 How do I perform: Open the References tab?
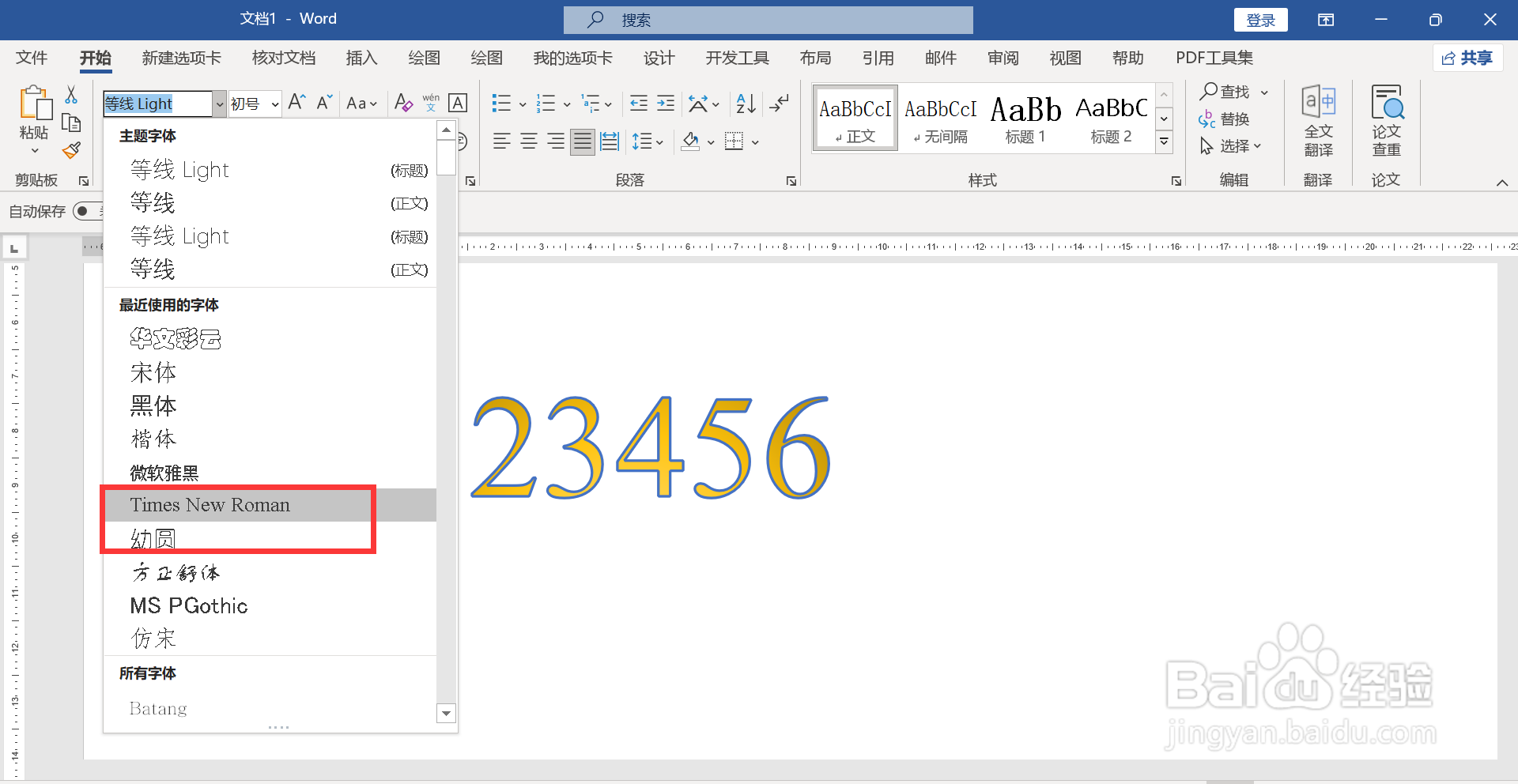(878, 58)
